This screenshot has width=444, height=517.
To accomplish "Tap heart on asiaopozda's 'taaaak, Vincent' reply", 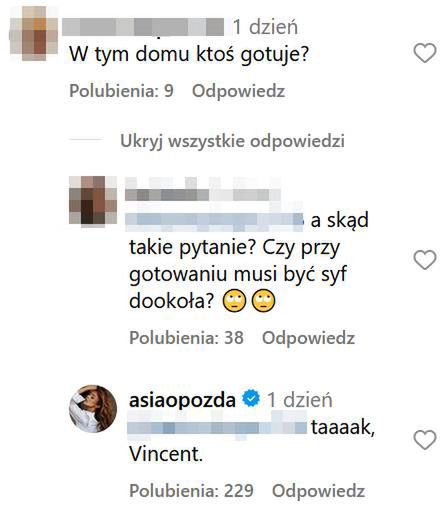I will point(425,440).
